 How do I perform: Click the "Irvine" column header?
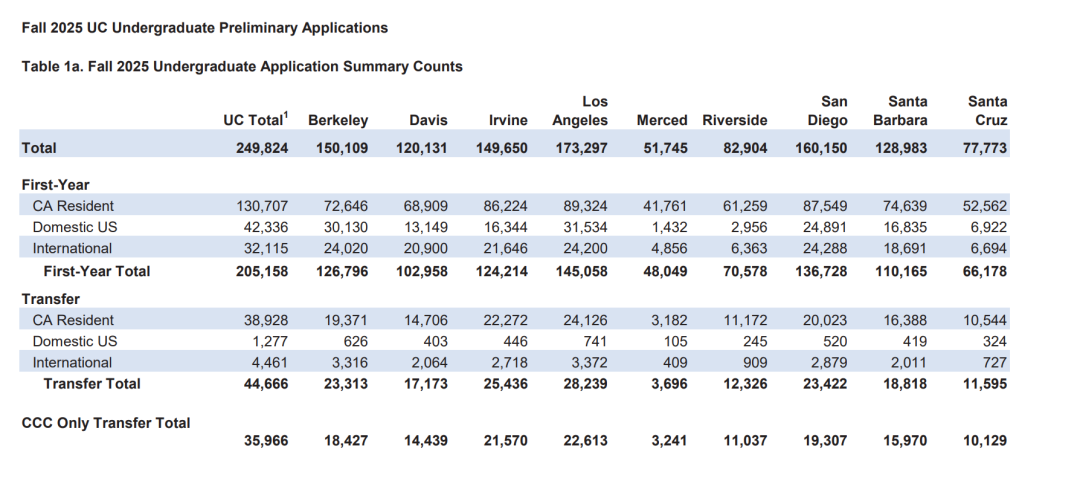pyautogui.click(x=508, y=121)
